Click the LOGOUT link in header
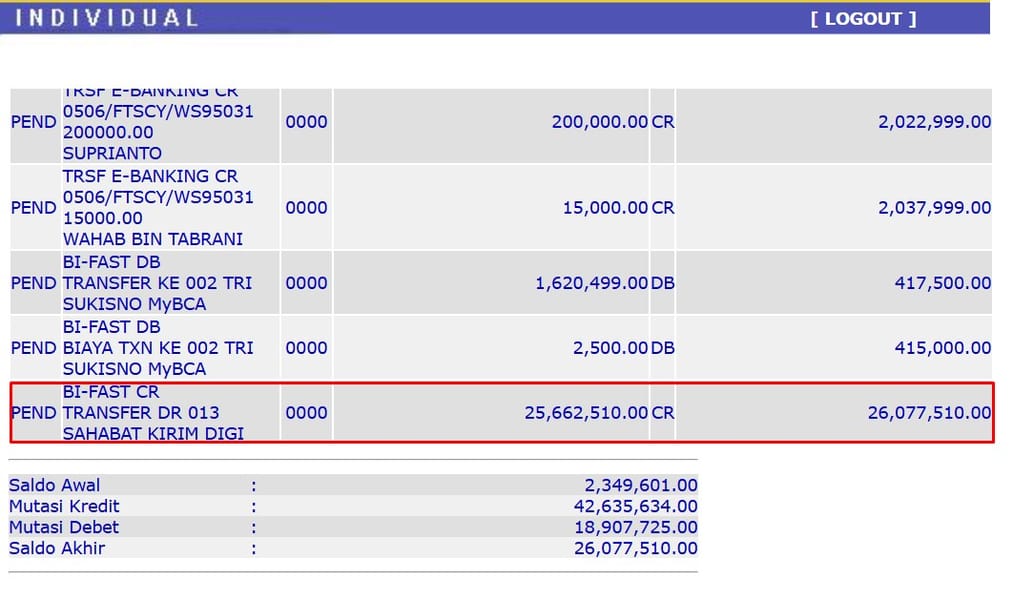This screenshot has width=1012, height=600. coord(864,19)
